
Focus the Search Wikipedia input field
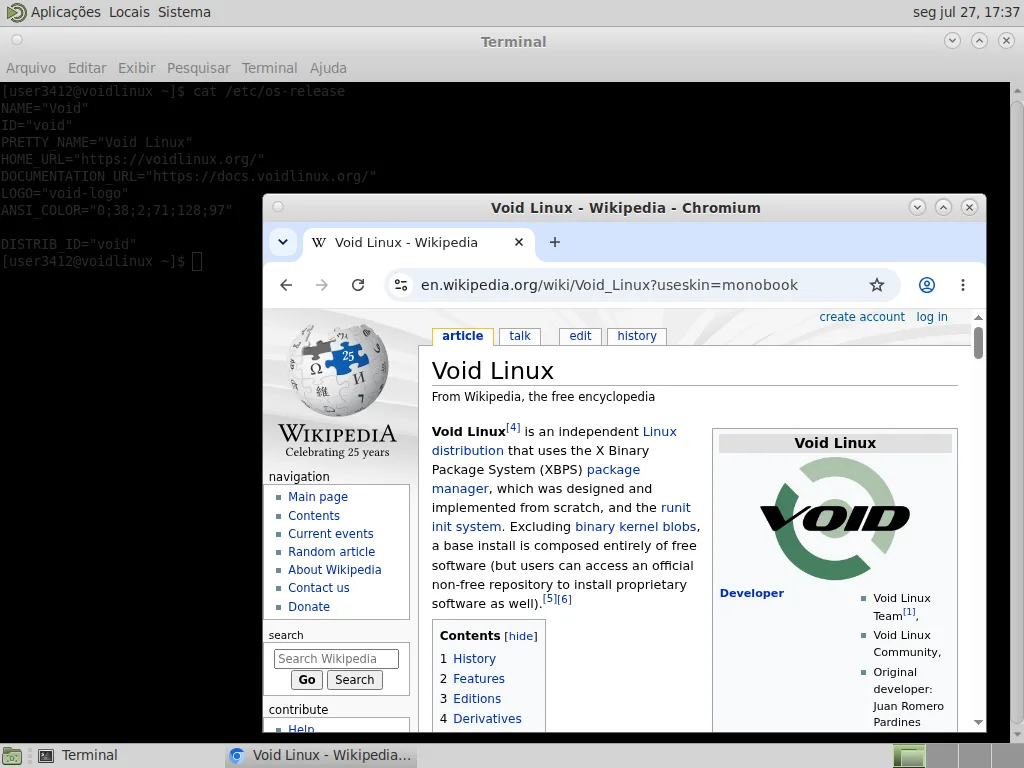[336, 659]
